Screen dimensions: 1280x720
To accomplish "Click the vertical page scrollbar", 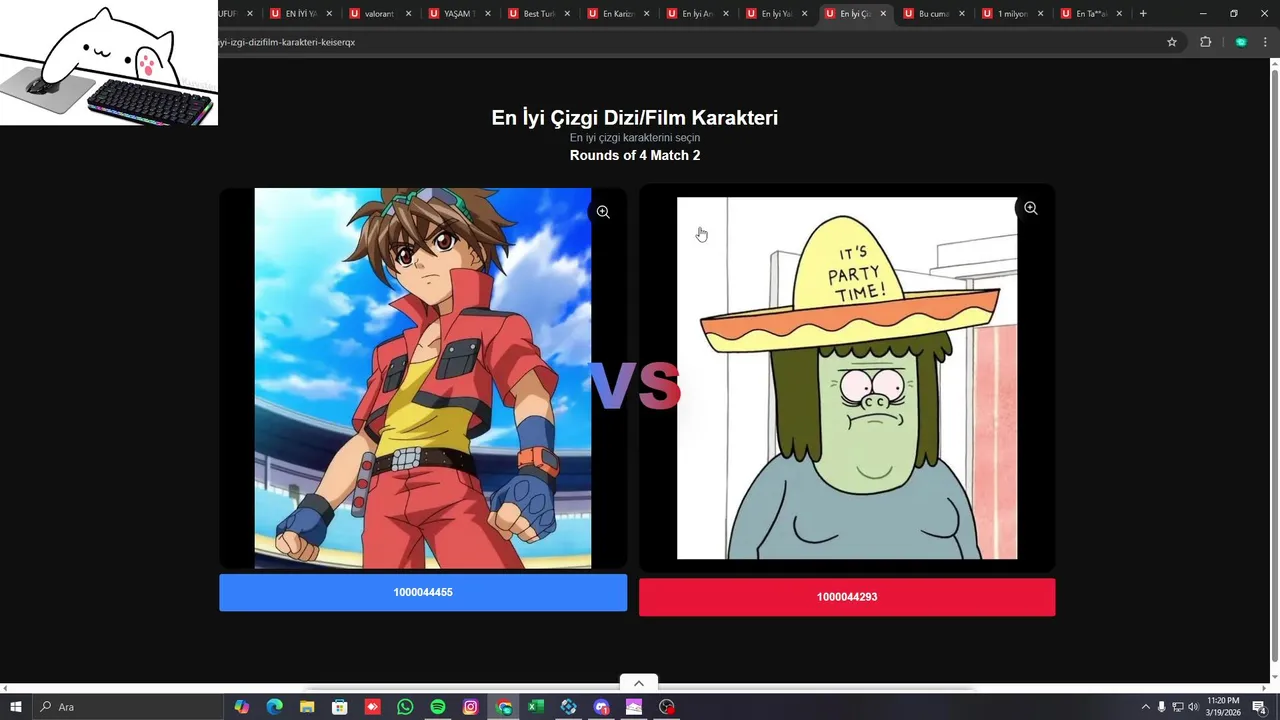I will point(1274,365).
